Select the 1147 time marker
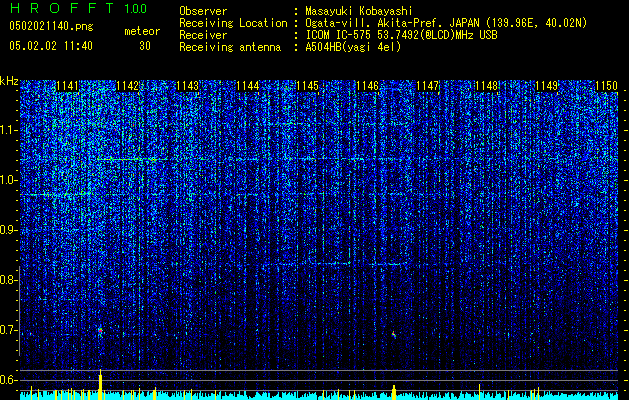The width and height of the screenshot is (629, 400). (x=428, y=86)
